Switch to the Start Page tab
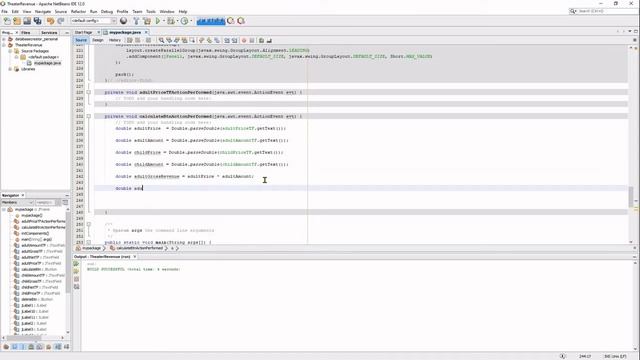The height and width of the screenshot is (360, 640). click(x=84, y=32)
